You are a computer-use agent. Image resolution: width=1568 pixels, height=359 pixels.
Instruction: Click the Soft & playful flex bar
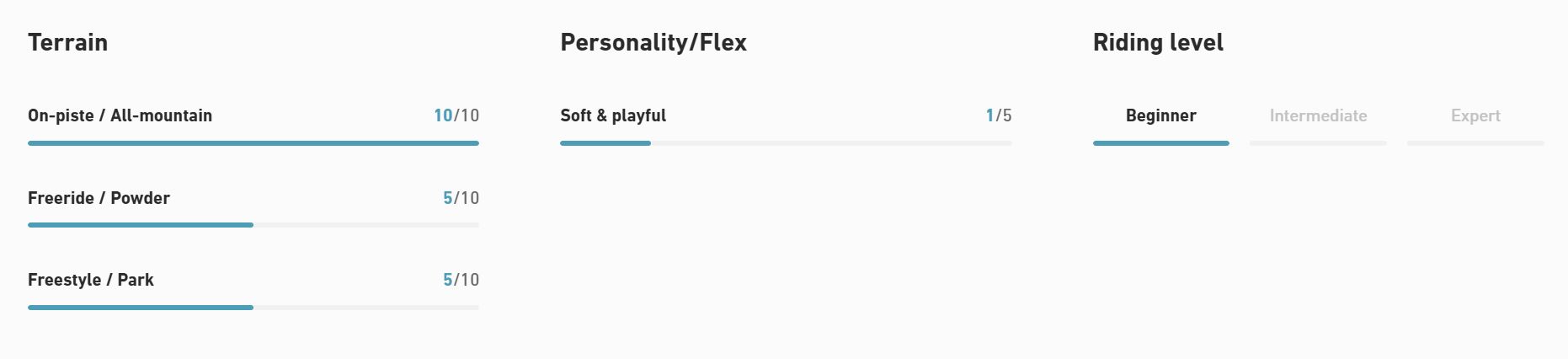785,143
